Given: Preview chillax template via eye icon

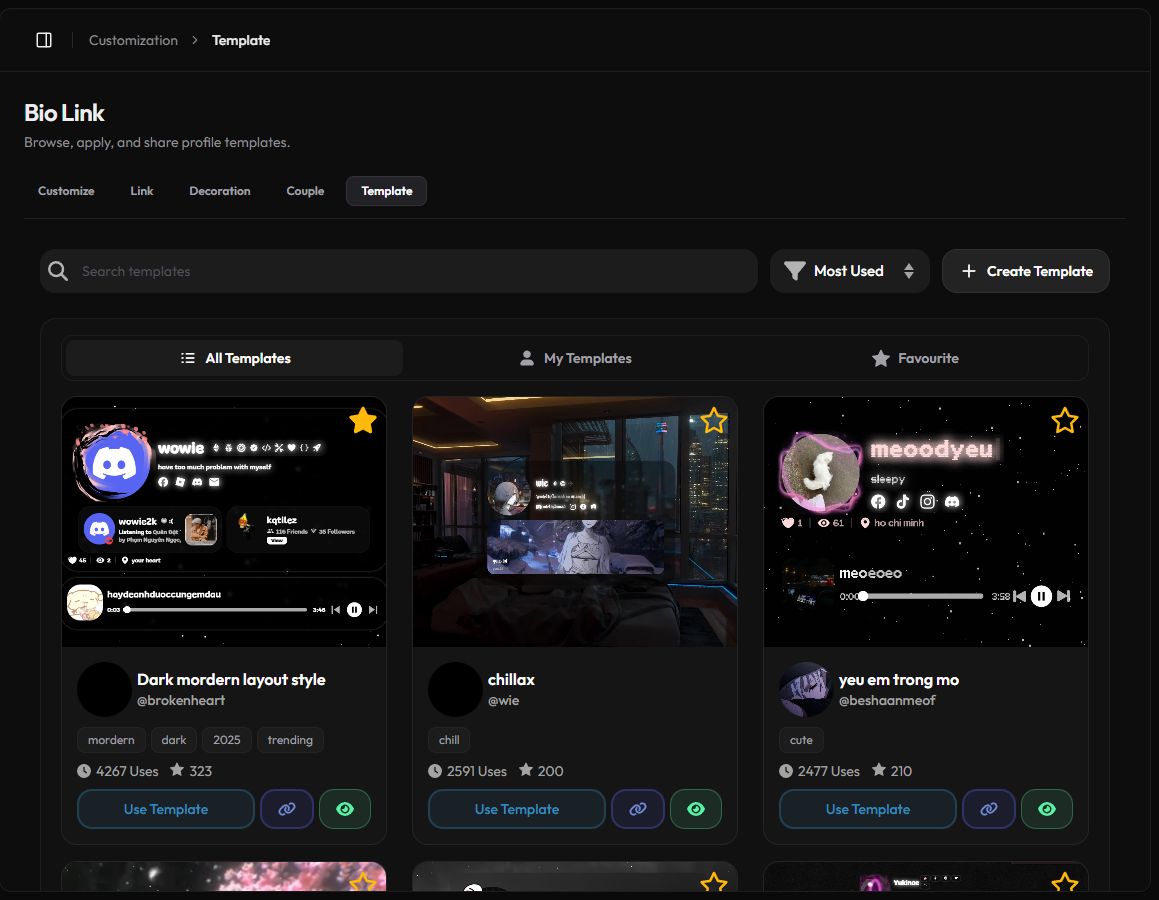Looking at the screenshot, I should (696, 809).
